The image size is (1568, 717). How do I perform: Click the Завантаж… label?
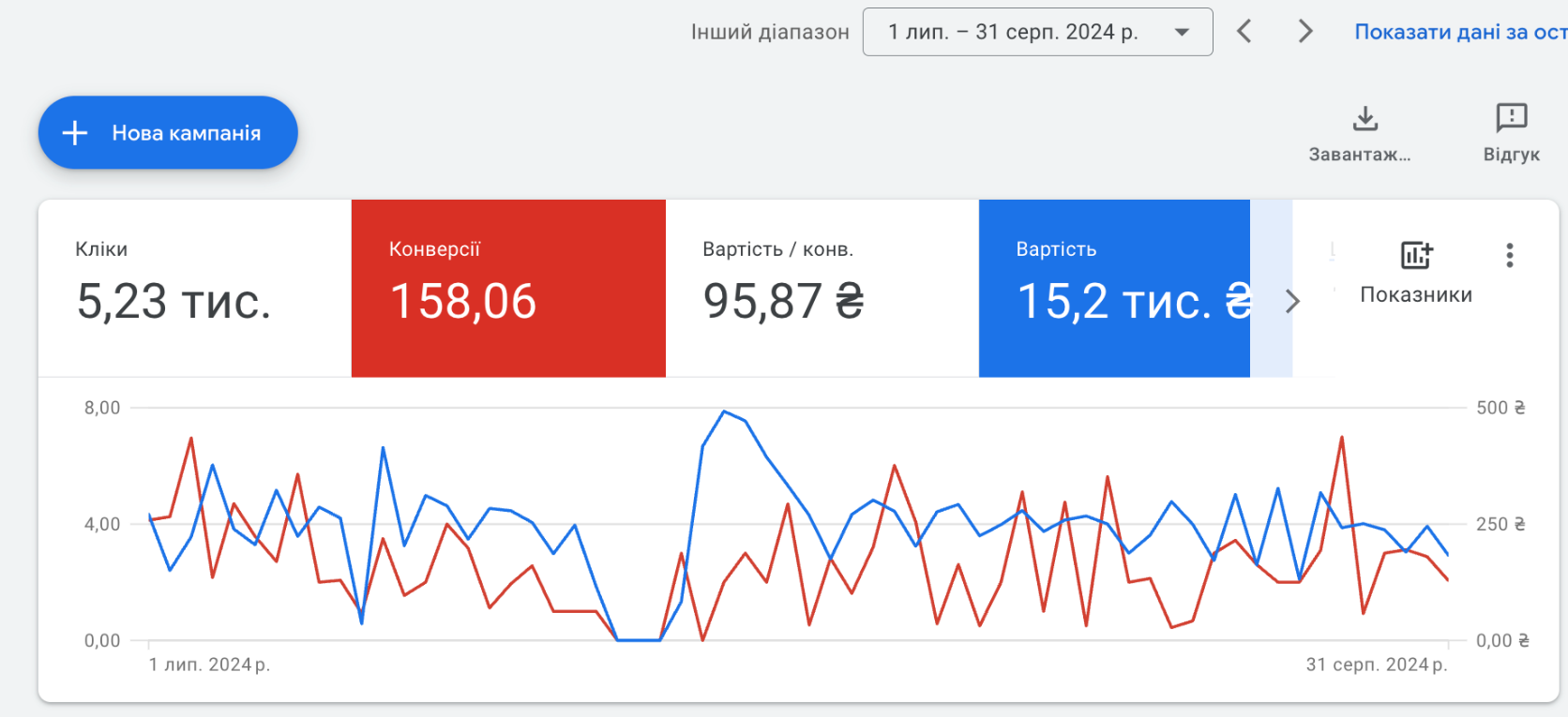[x=1360, y=155]
